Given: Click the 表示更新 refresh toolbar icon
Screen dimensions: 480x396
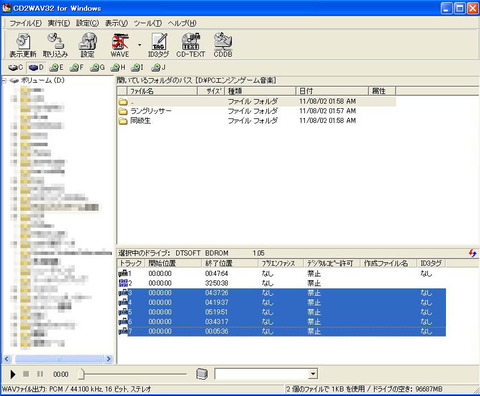Looking at the screenshot, I should (x=23, y=45).
